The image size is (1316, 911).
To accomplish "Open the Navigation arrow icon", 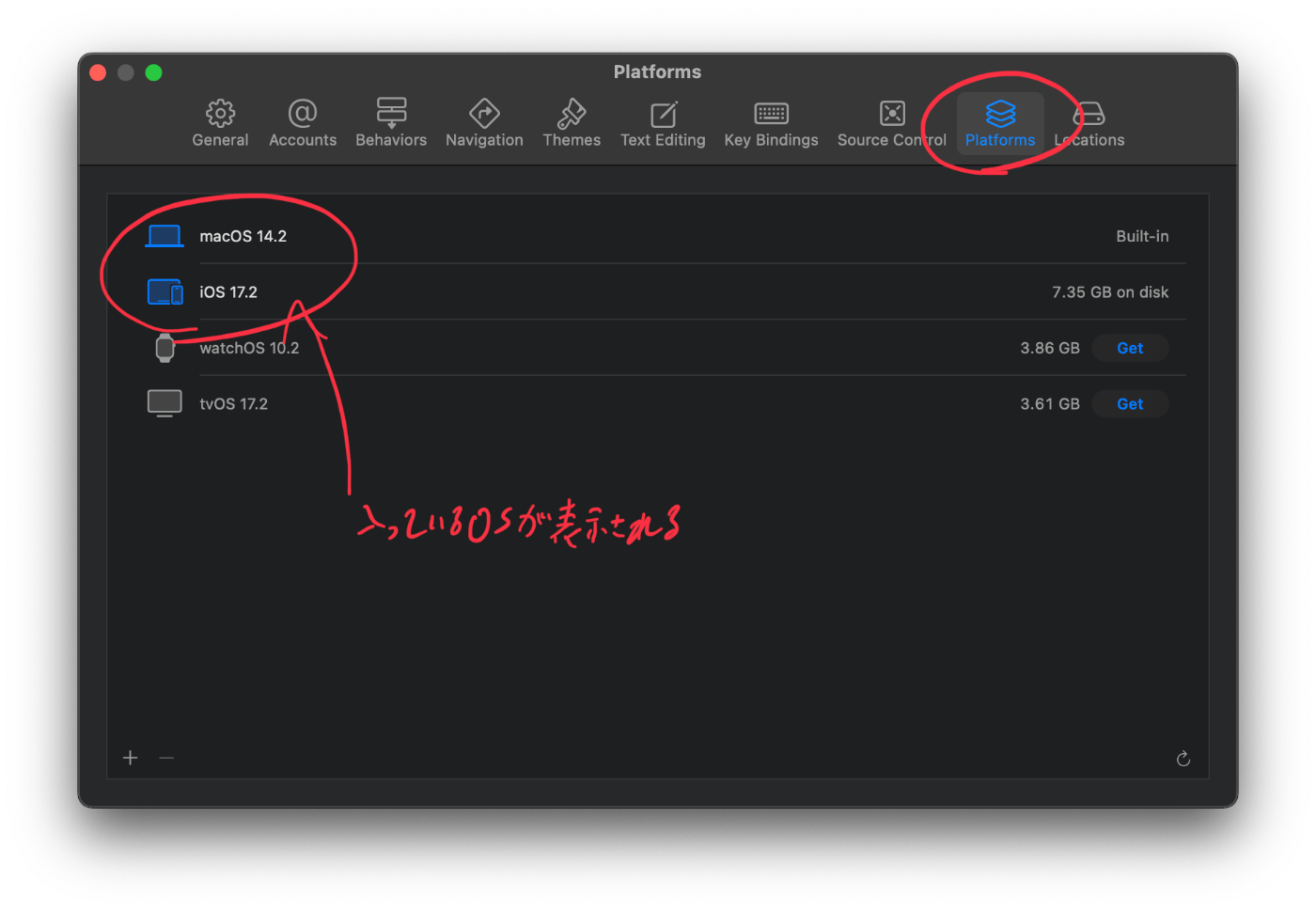I will pos(484,114).
